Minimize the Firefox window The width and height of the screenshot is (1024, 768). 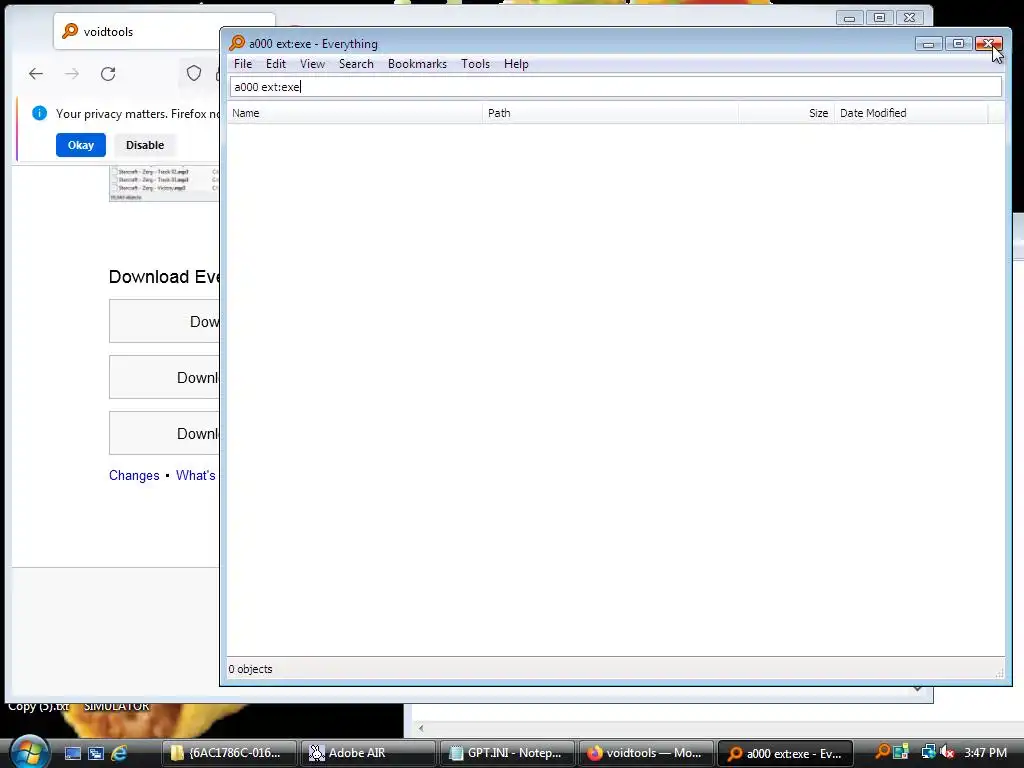[x=850, y=18]
